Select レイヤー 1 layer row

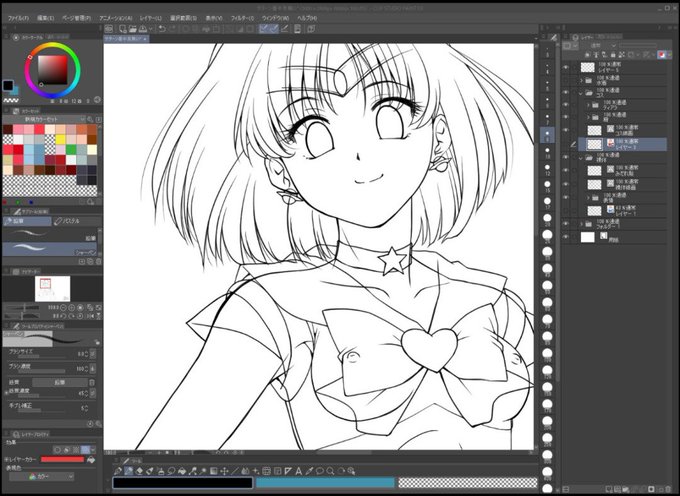click(x=622, y=211)
